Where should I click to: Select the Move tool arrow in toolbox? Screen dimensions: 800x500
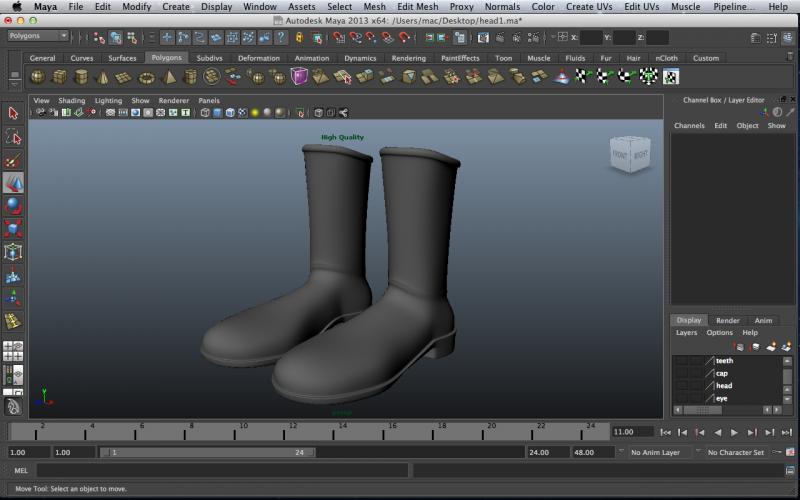13,183
